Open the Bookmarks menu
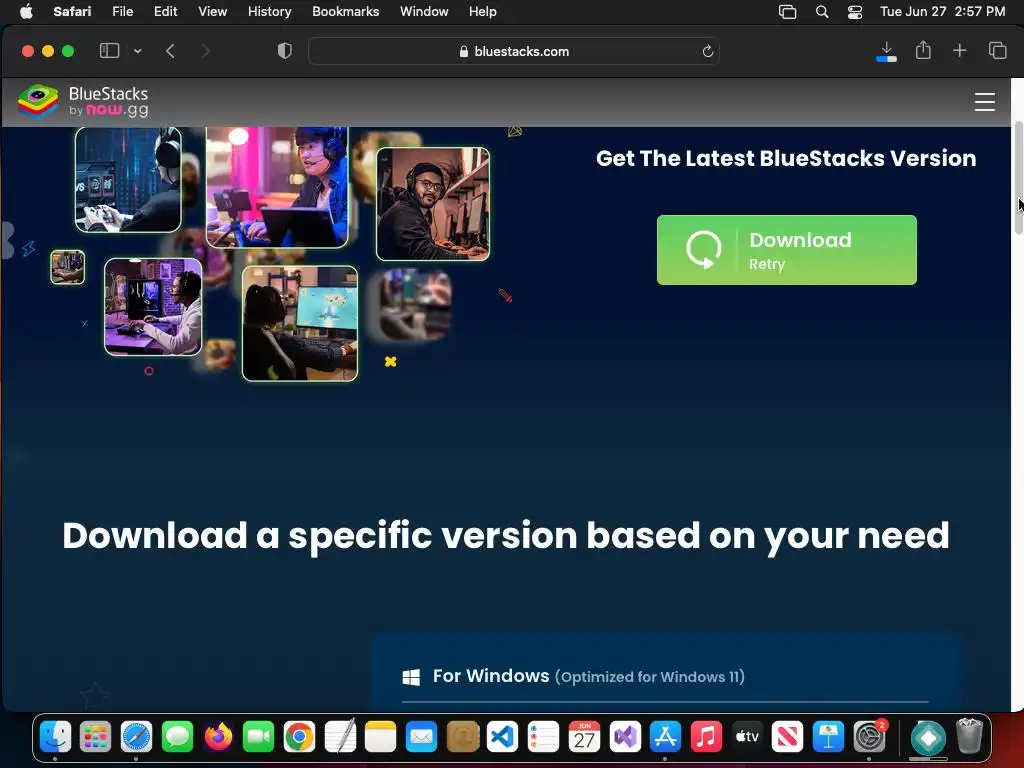The width and height of the screenshot is (1024, 768). pyautogui.click(x=345, y=11)
